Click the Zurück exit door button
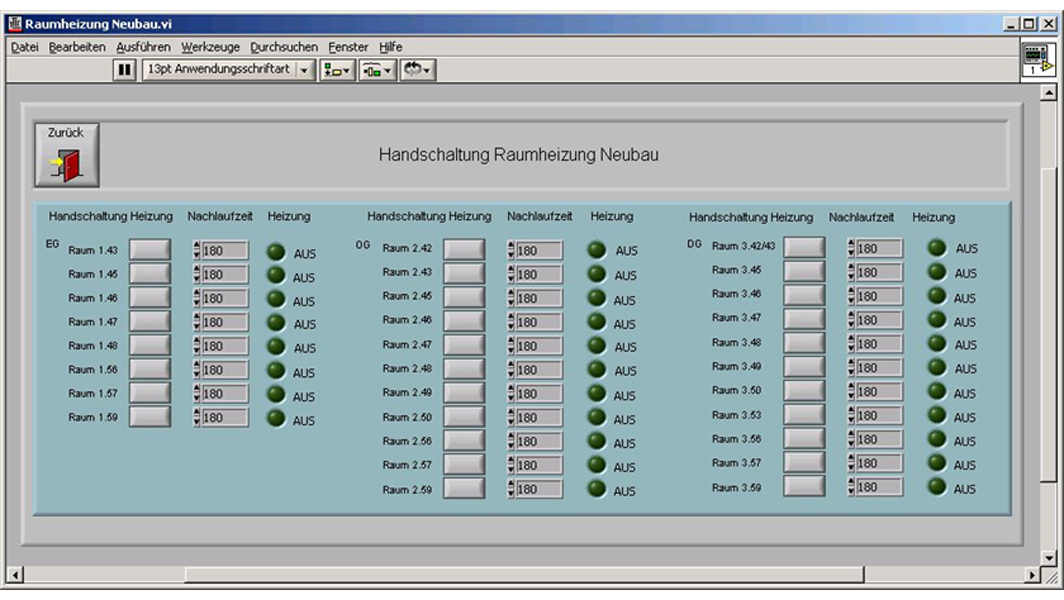 point(67,155)
